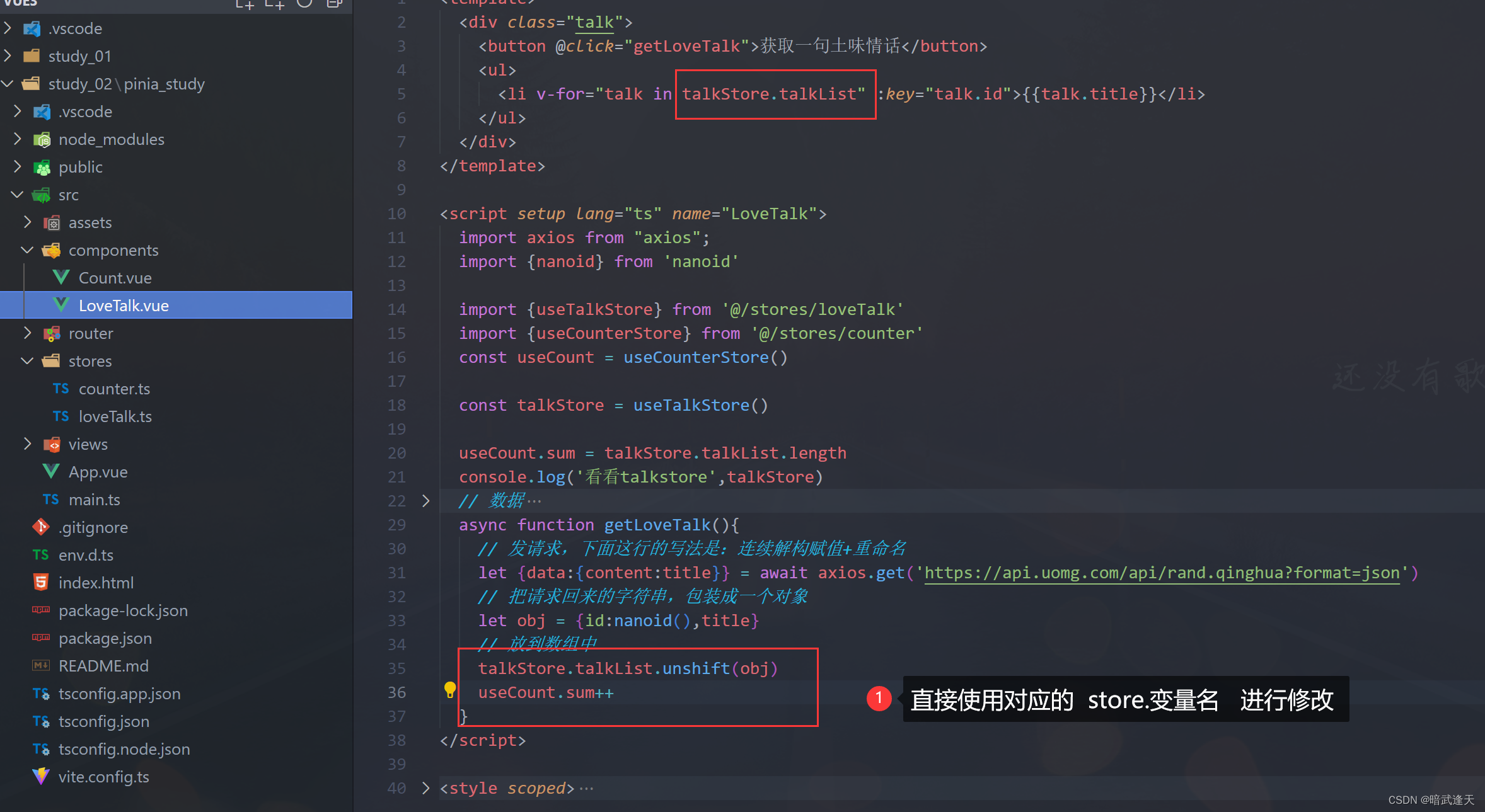Image resolution: width=1485 pixels, height=812 pixels.
Task: Click the HTML5 icon beside index.html
Action: click(41, 583)
